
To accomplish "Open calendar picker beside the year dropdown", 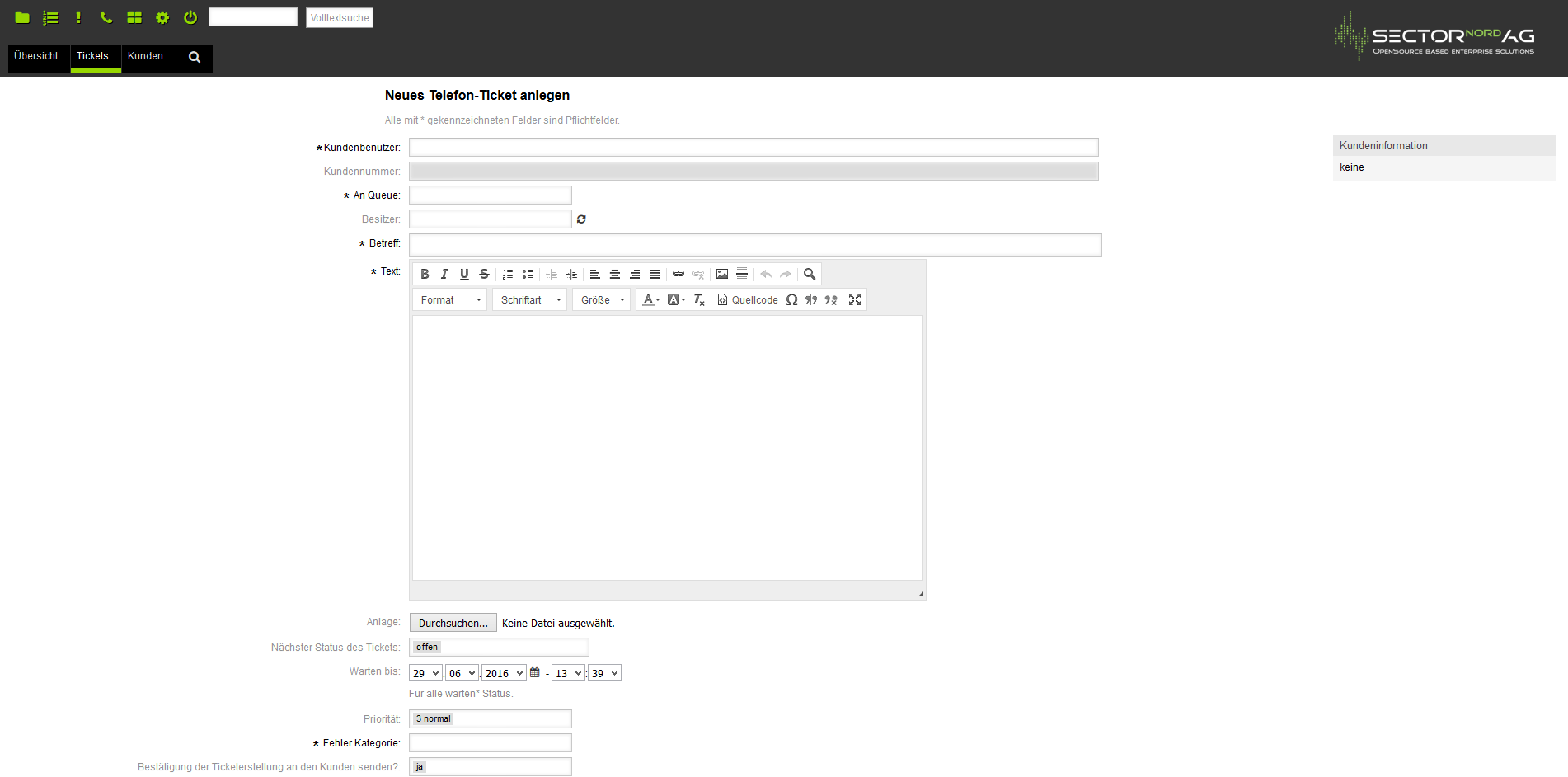I will point(535,673).
